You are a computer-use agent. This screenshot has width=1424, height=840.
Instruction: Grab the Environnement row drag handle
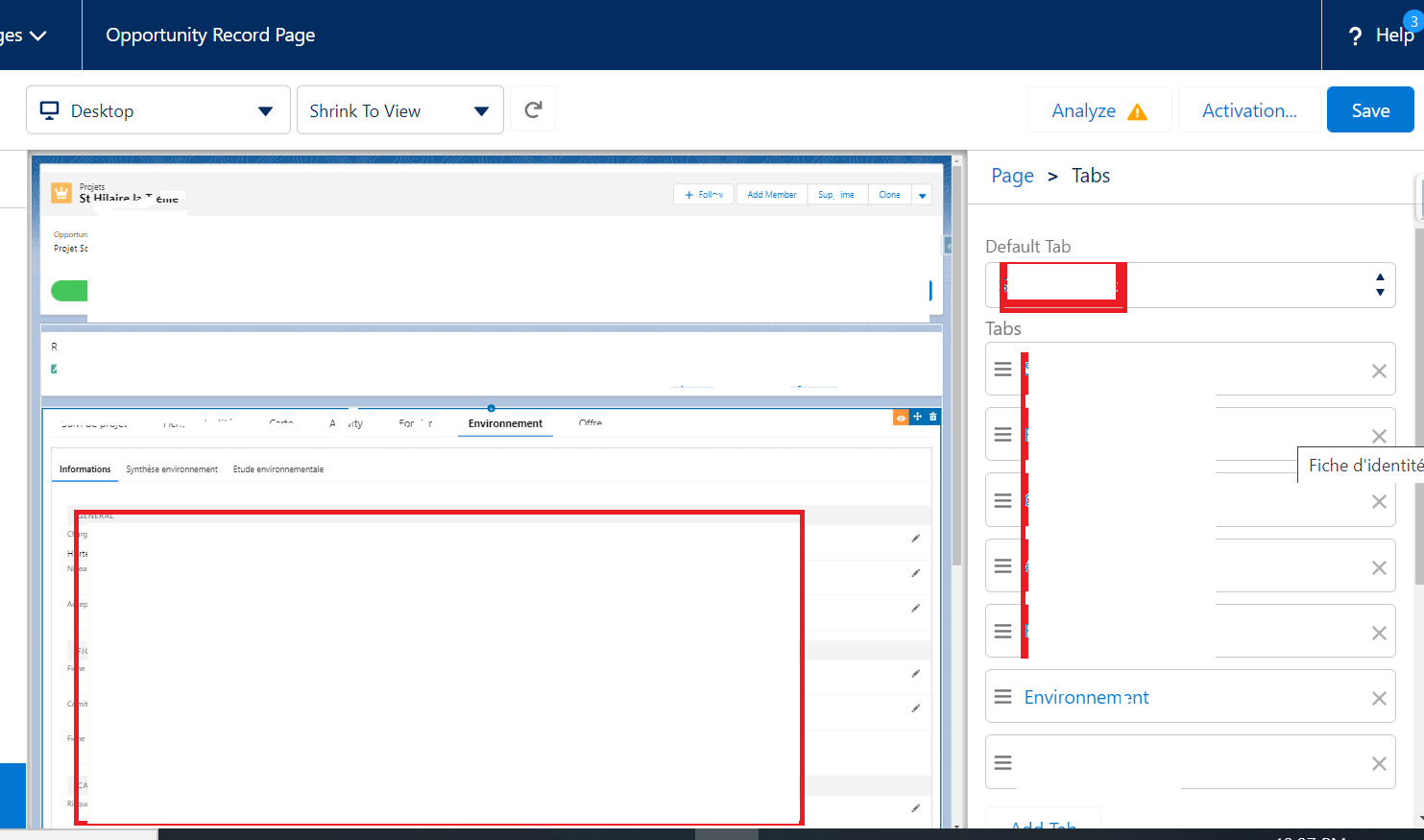tap(1002, 697)
